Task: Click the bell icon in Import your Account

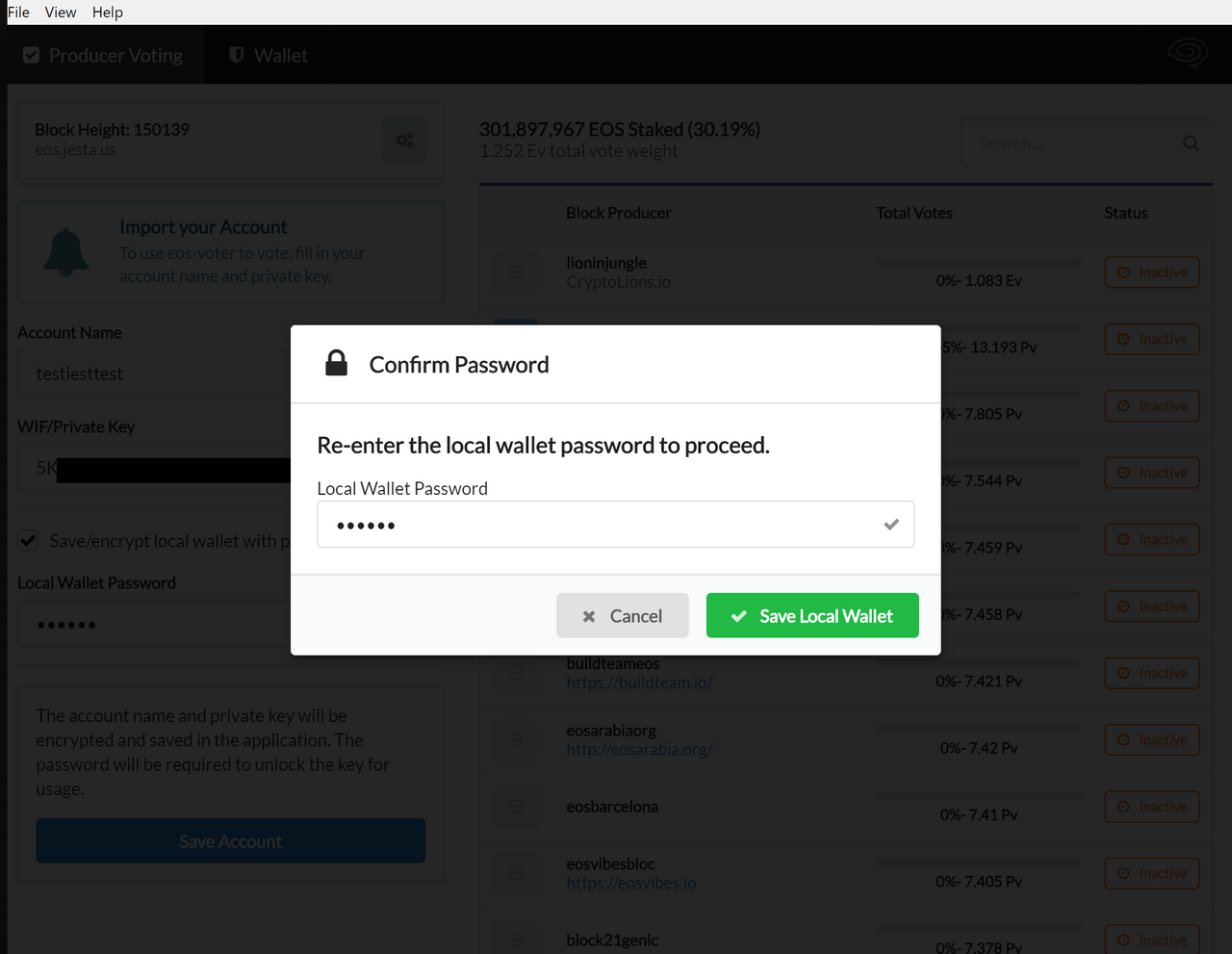Action: click(x=66, y=251)
